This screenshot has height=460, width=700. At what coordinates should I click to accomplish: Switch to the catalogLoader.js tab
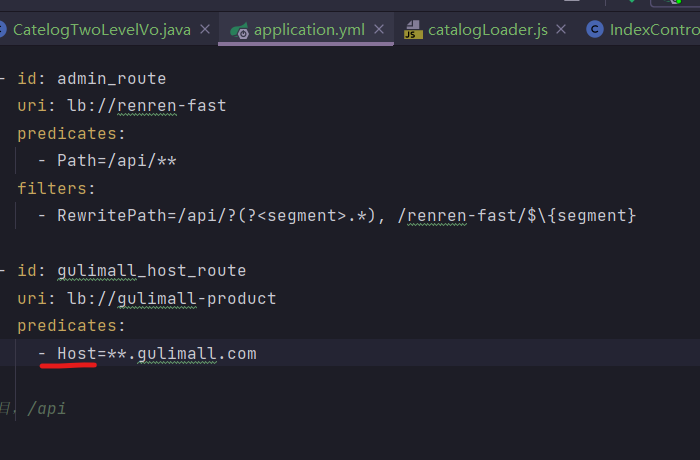pos(488,30)
